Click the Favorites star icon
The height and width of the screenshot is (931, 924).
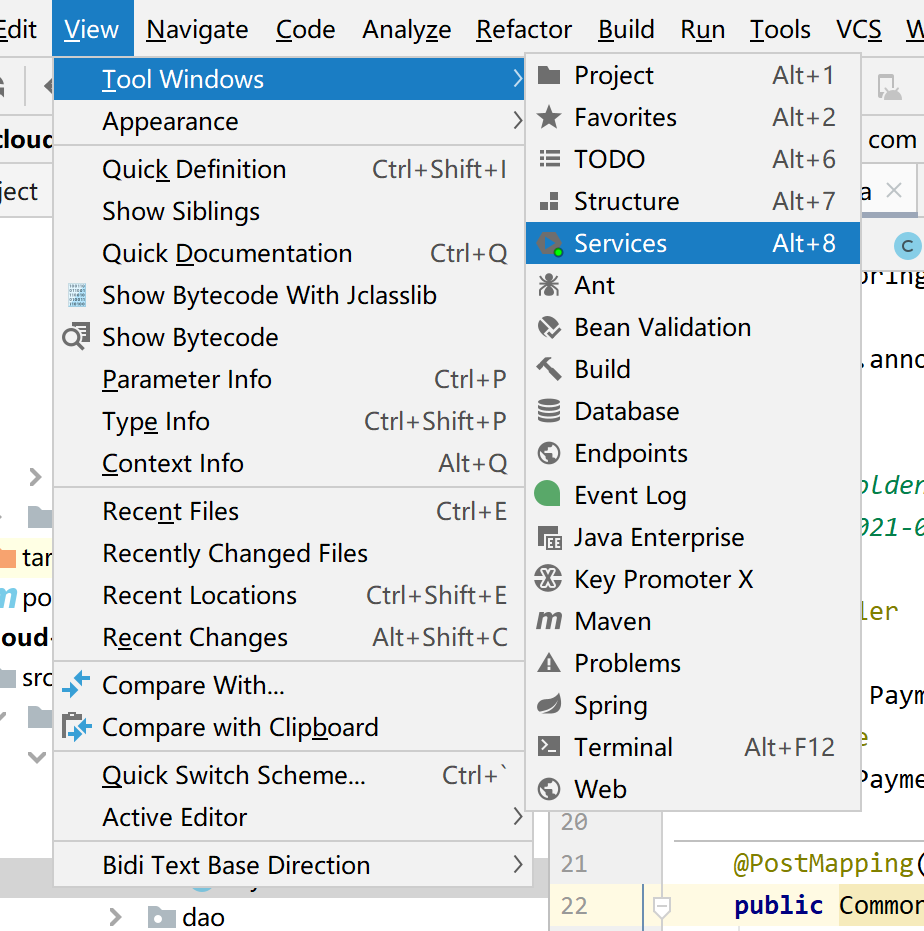pyautogui.click(x=549, y=117)
